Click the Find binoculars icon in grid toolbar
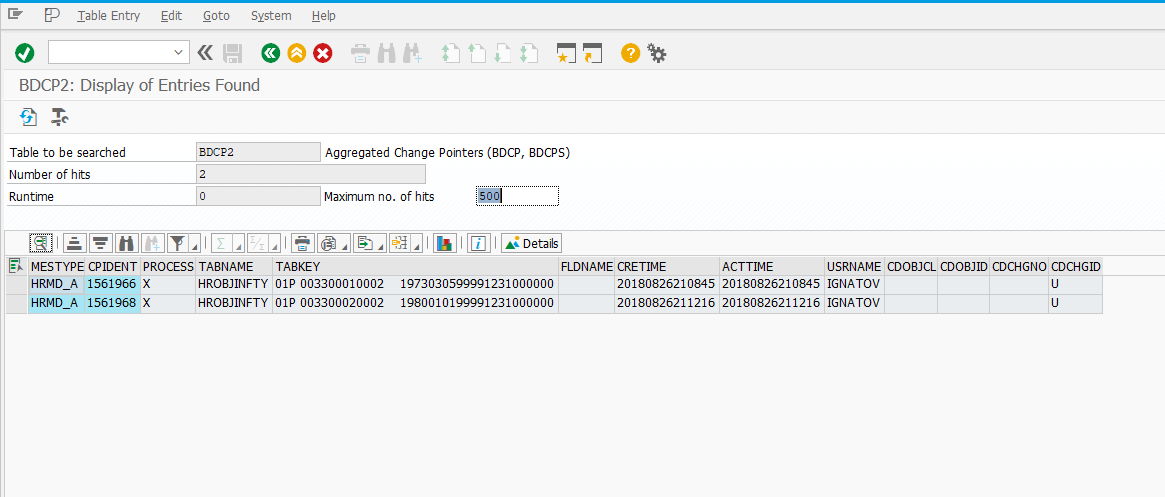 point(126,243)
